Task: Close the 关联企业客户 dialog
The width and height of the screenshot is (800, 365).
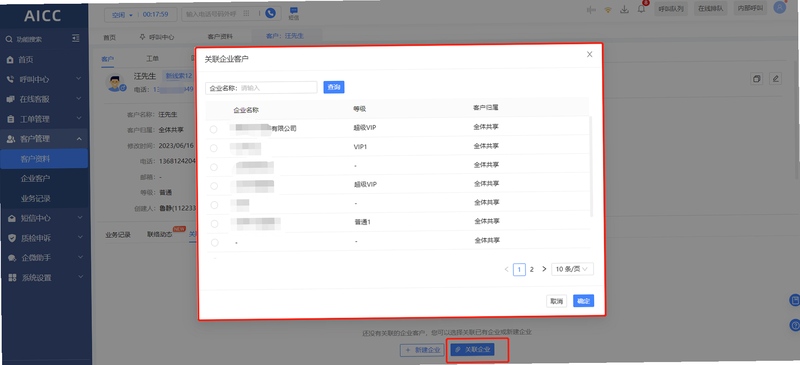Action: [589, 54]
